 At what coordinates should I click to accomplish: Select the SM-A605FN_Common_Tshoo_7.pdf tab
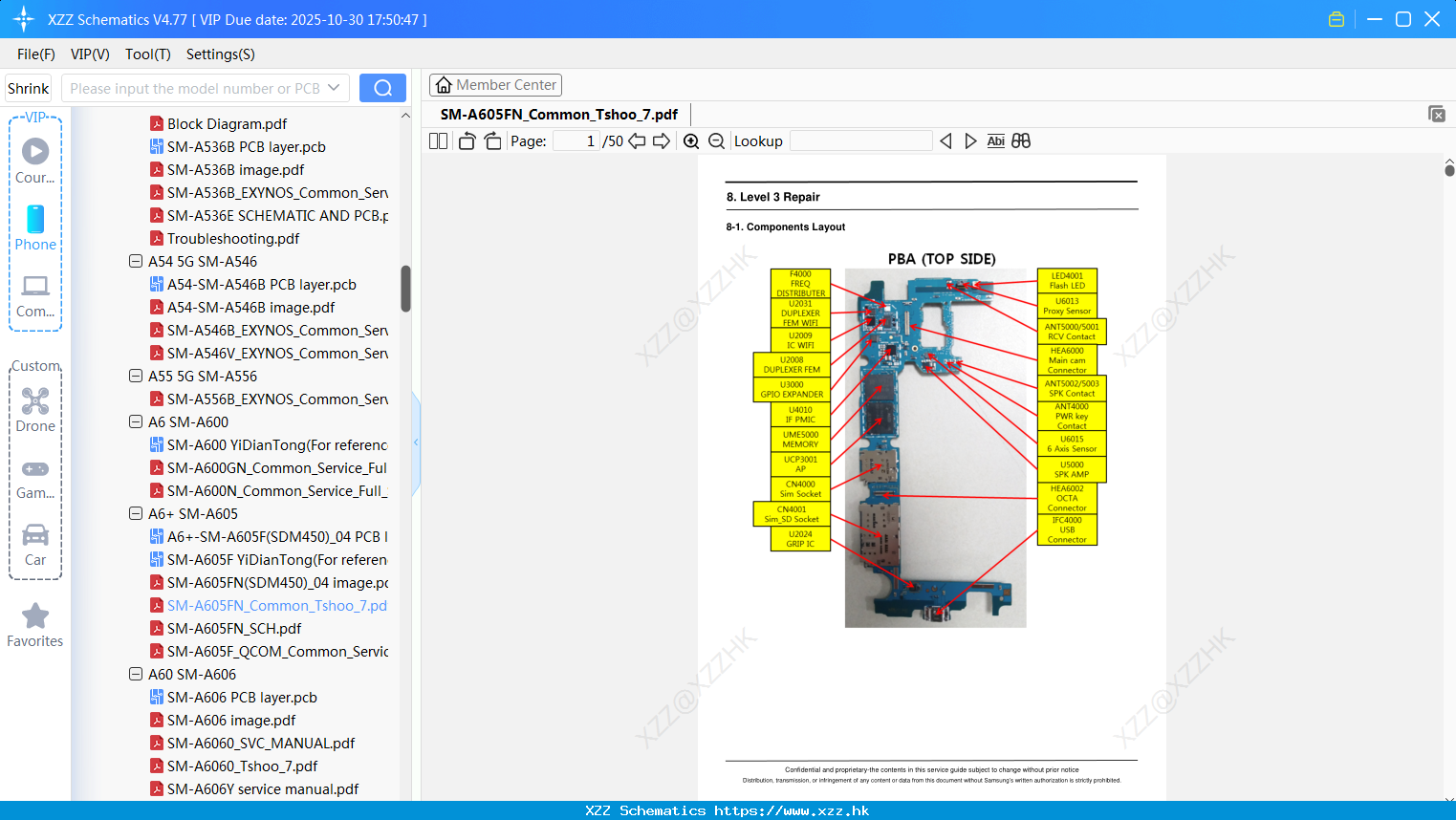pyautogui.click(x=559, y=115)
